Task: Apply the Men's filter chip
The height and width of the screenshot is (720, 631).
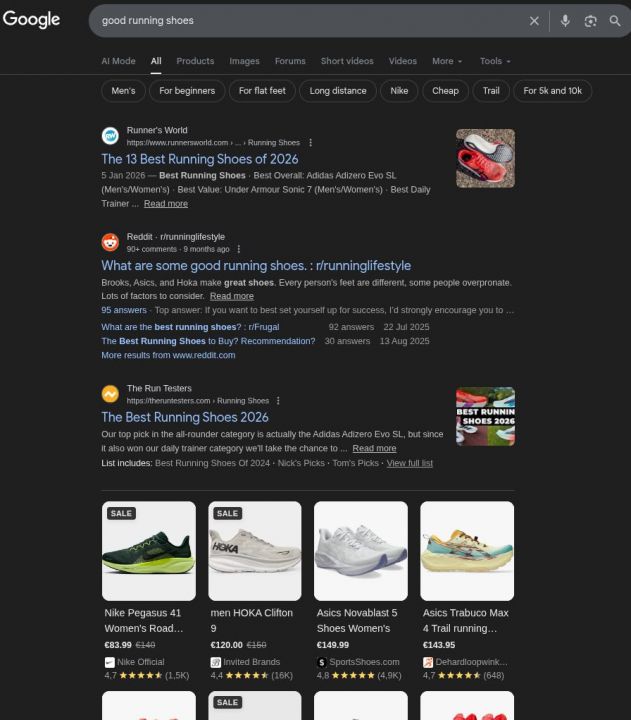Action: coord(124,91)
